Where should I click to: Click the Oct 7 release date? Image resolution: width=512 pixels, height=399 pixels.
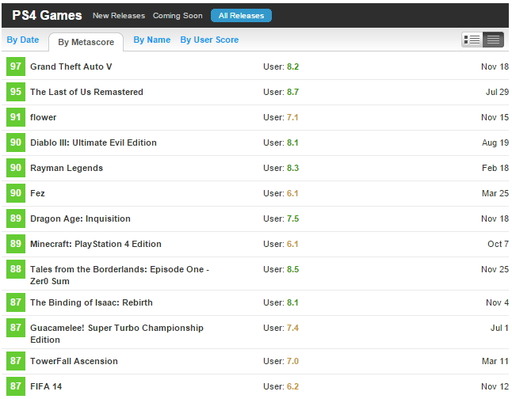498,244
